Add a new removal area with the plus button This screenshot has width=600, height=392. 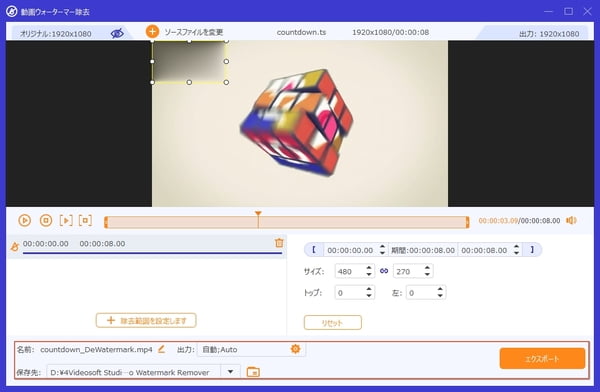[x=146, y=320]
